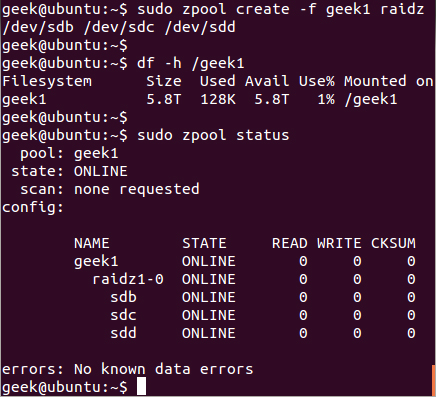Click the 'sdc' device name
The height and width of the screenshot is (397, 436).
pyautogui.click(x=123, y=315)
